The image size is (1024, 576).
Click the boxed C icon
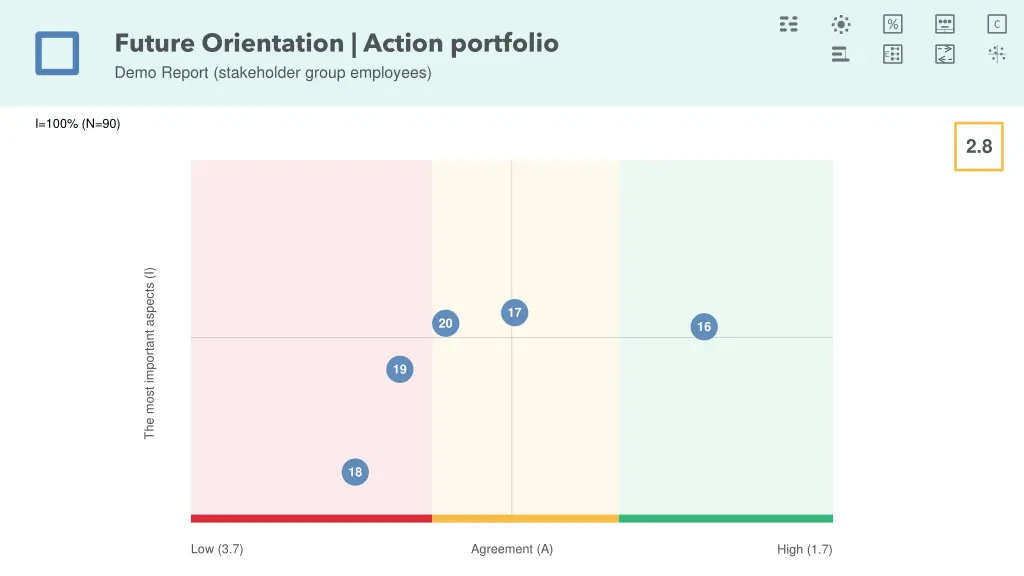click(x=997, y=24)
